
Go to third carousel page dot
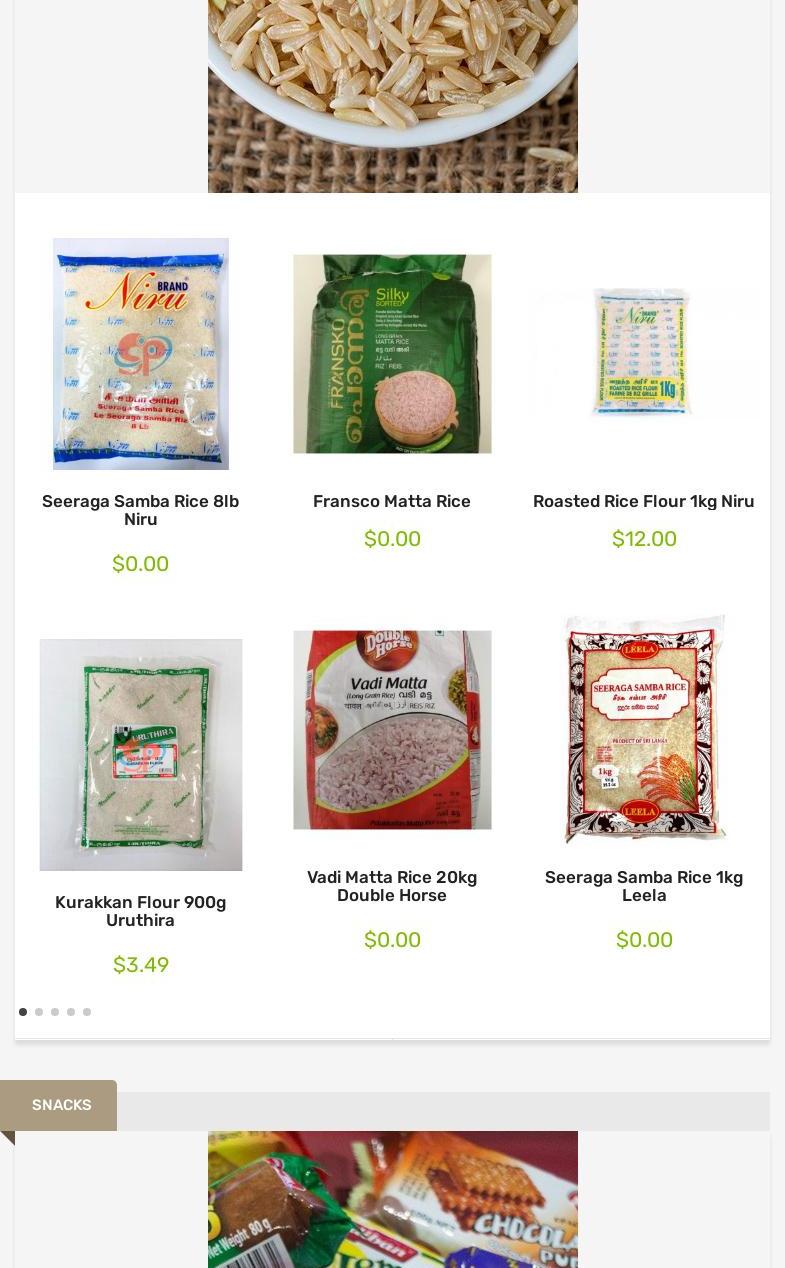(x=55, y=1012)
